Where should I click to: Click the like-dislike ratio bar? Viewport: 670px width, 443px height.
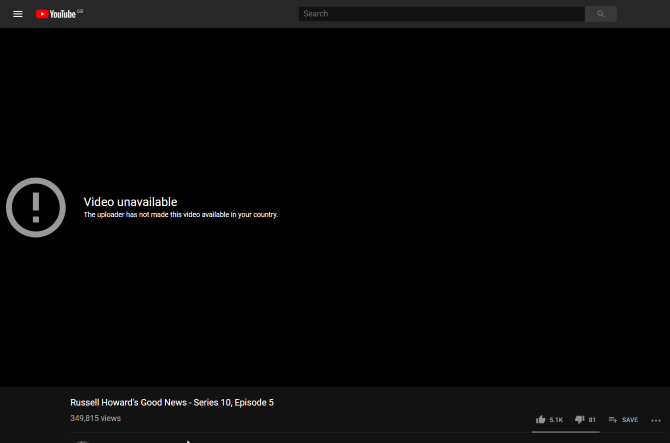point(566,432)
